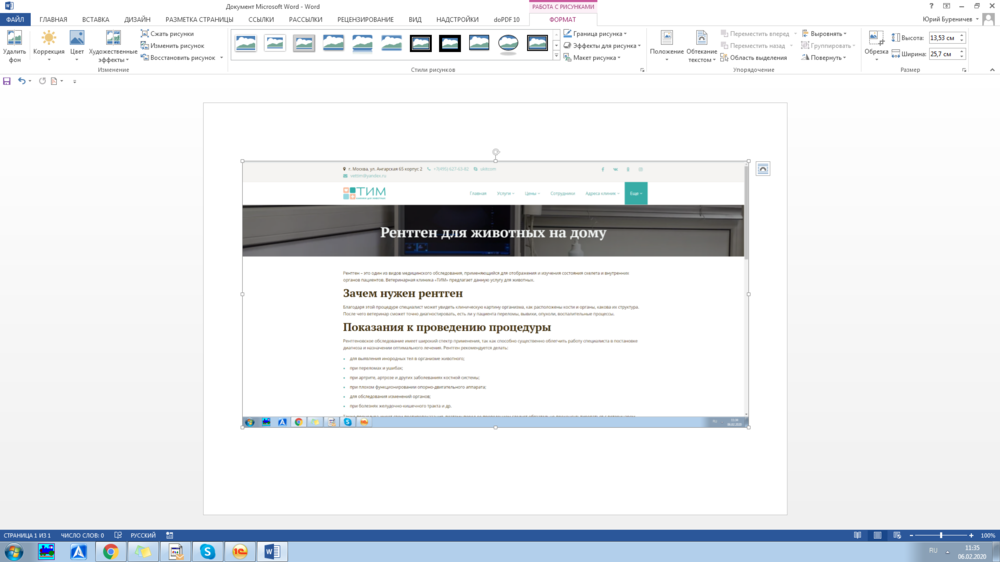Viewport: 1000px width, 562px height.
Task: Click the РУССКИЙ language indicator
Action: pos(143,535)
